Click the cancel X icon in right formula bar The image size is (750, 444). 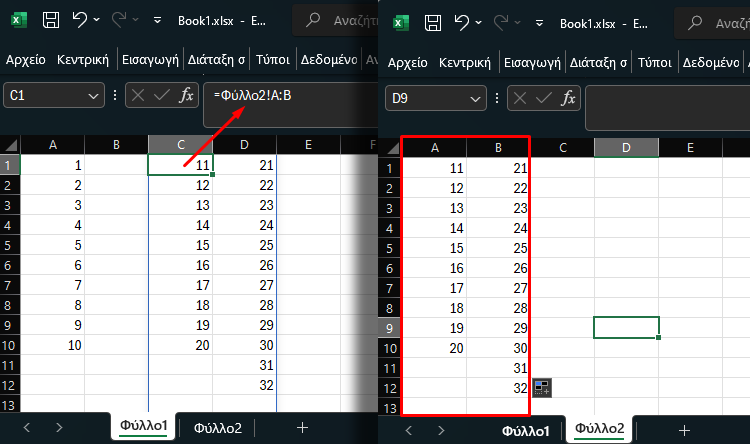click(x=520, y=98)
